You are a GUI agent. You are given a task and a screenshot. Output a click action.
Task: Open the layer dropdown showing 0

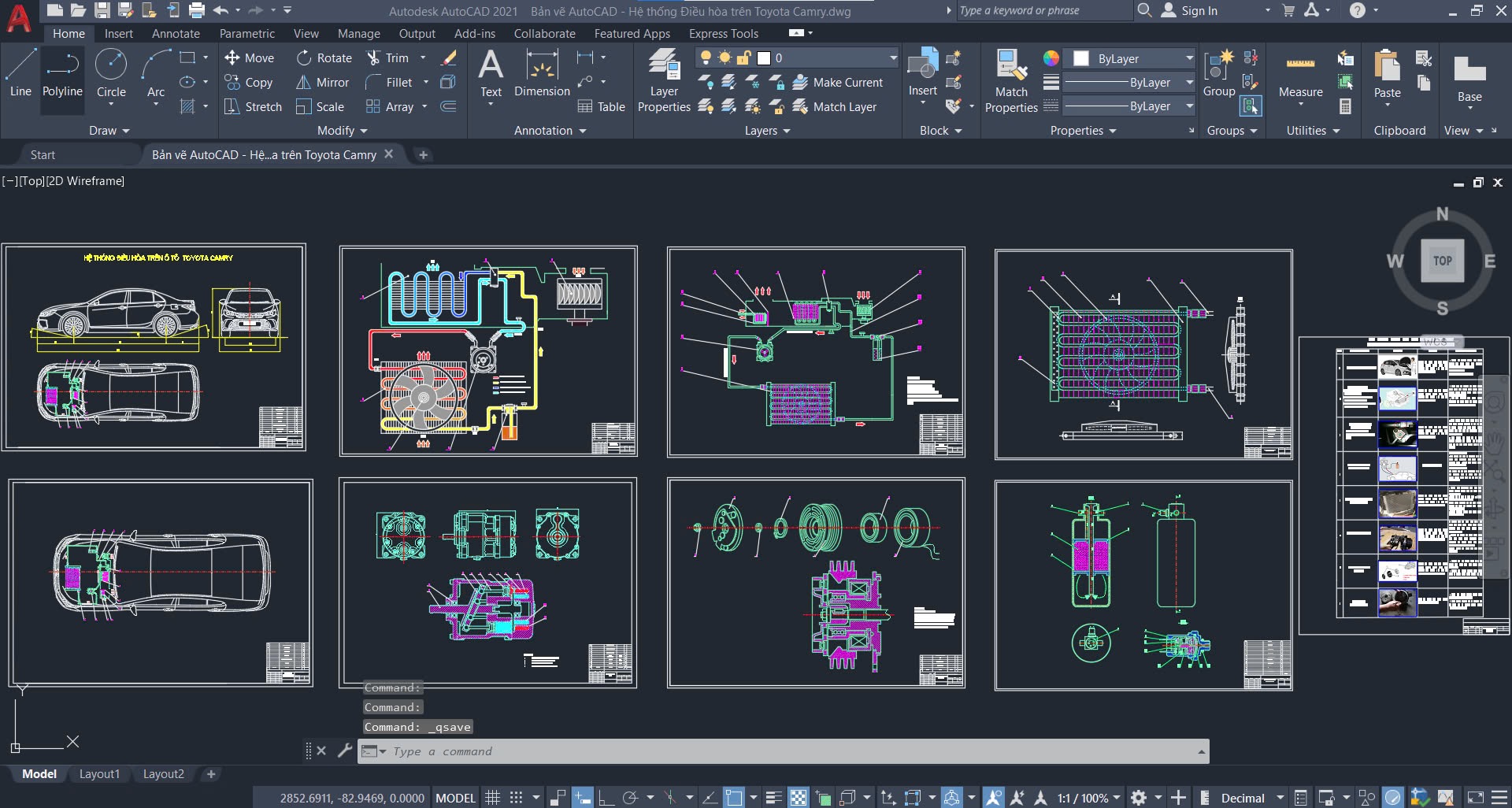point(796,57)
